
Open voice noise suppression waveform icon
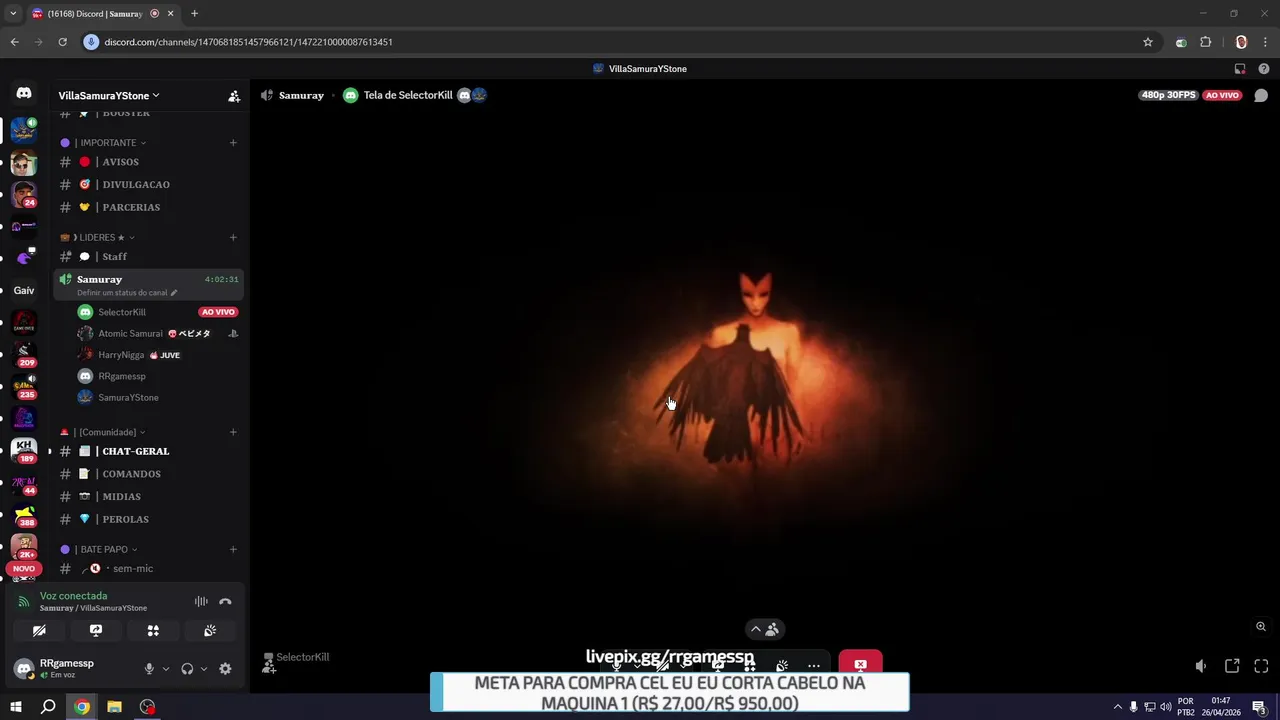click(x=201, y=602)
